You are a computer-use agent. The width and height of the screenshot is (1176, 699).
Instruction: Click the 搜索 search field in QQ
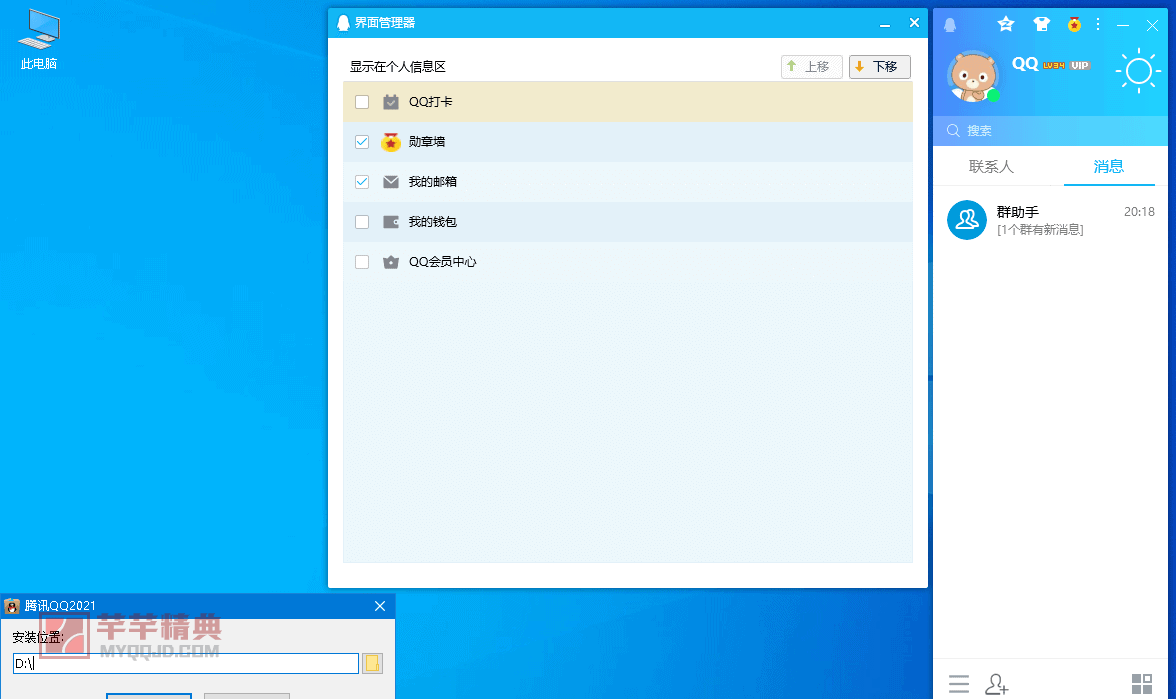[1050, 130]
